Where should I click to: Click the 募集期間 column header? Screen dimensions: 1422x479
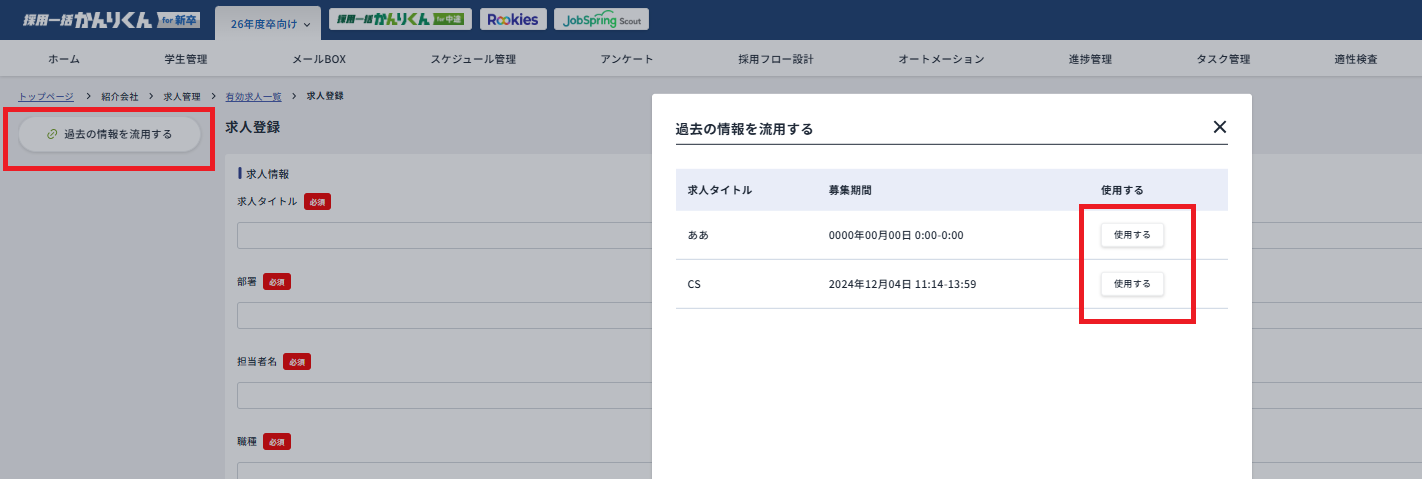(x=850, y=189)
